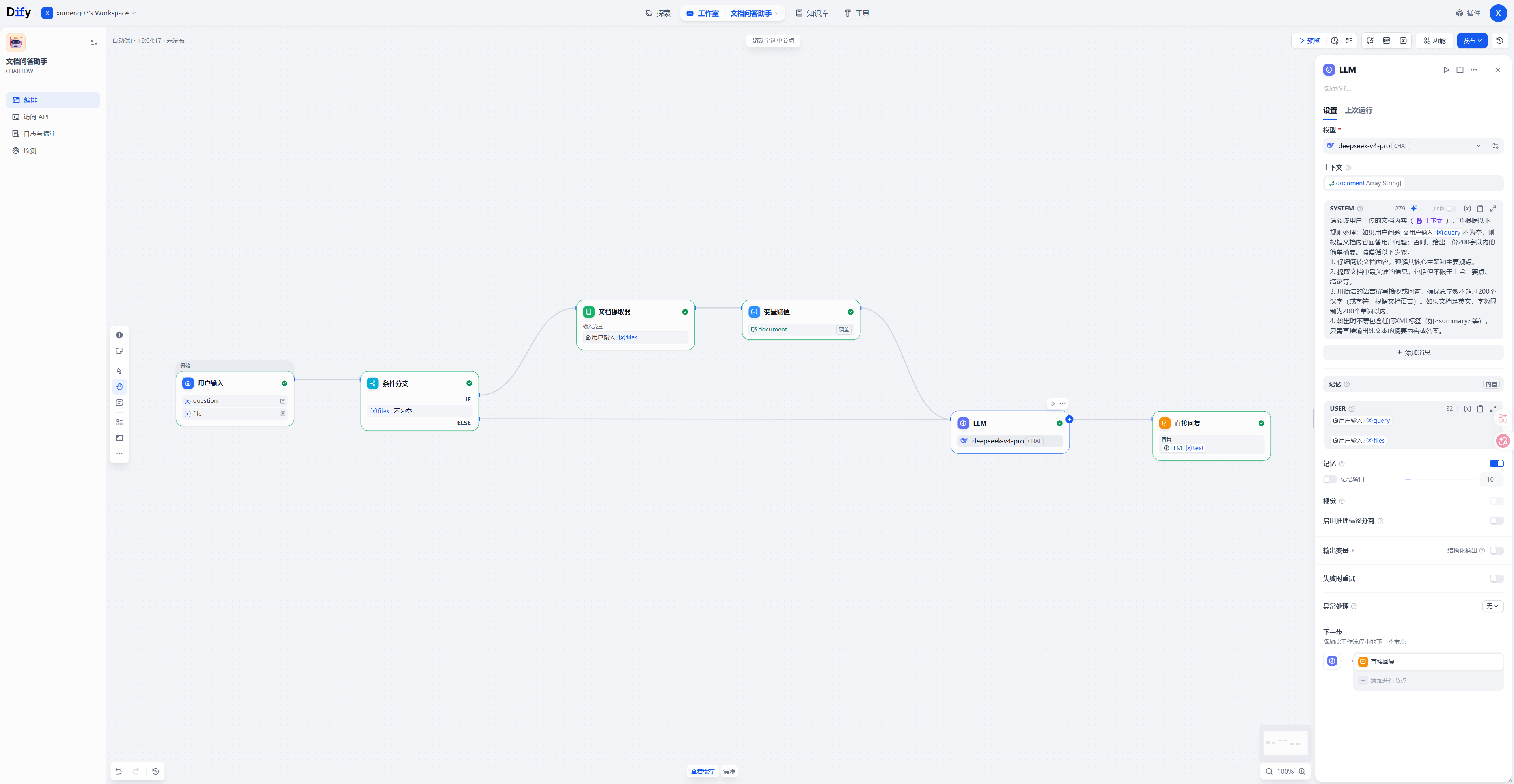This screenshot has width=1514, height=784.
Task: Toggle the 视觉 vision switch
Action: click(1496, 501)
